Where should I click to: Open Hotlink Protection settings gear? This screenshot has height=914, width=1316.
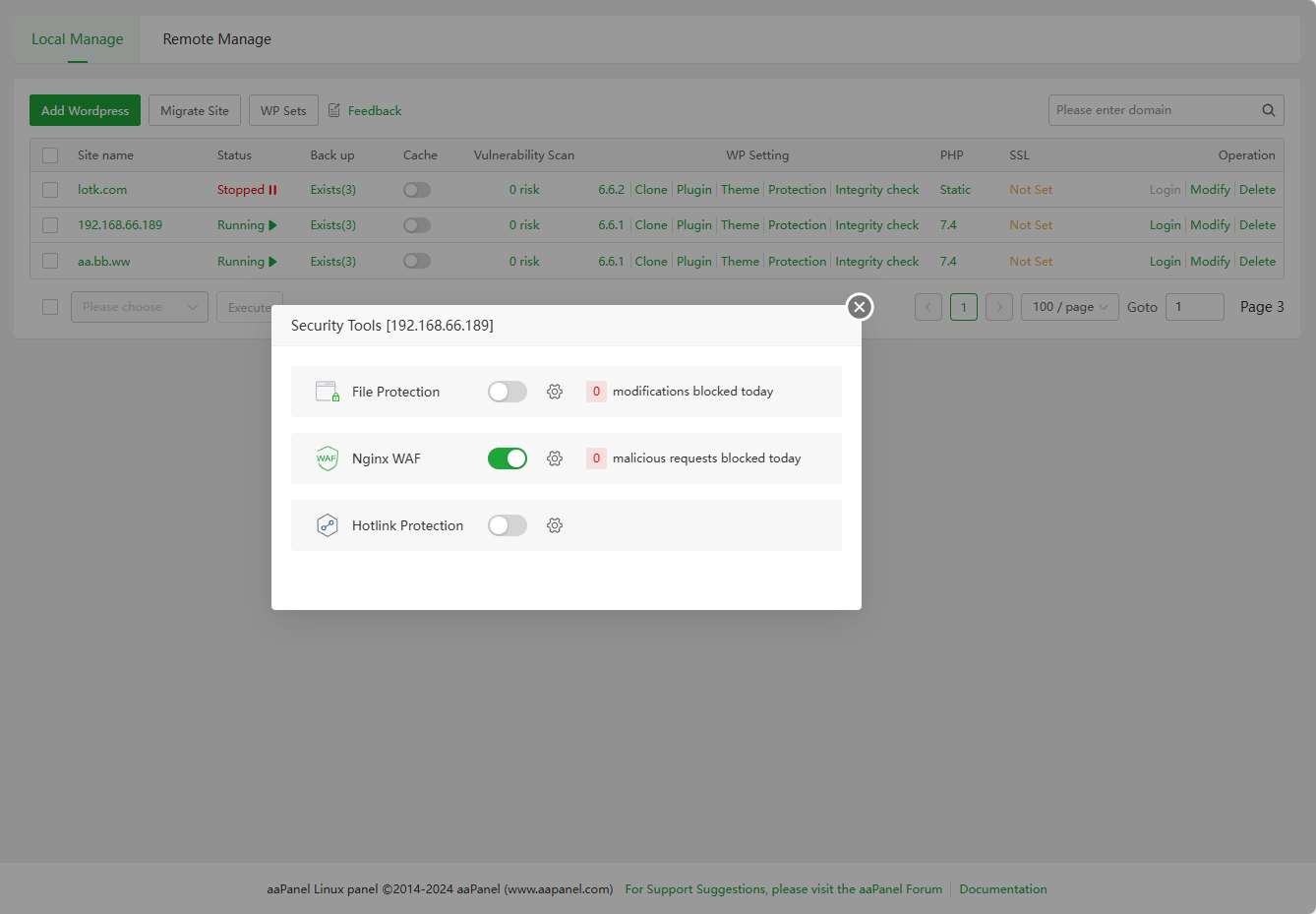[555, 525]
